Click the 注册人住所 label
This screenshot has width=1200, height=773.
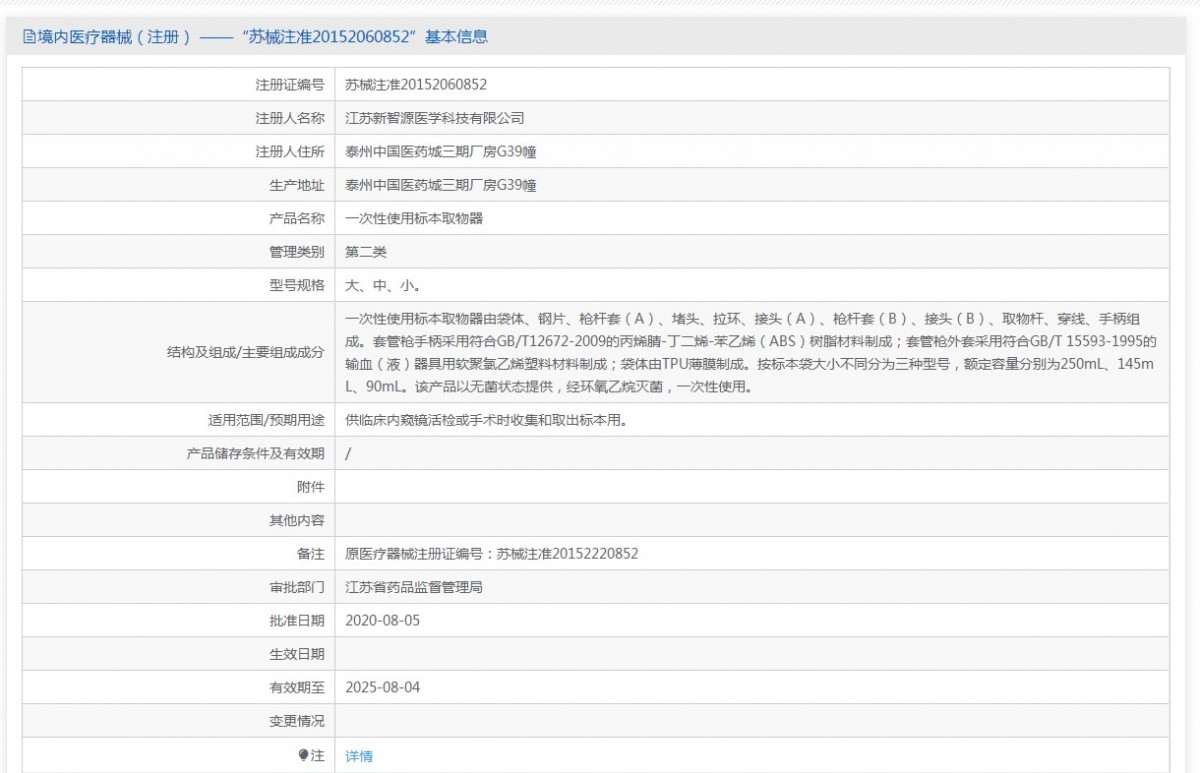pyautogui.click(x=290, y=152)
